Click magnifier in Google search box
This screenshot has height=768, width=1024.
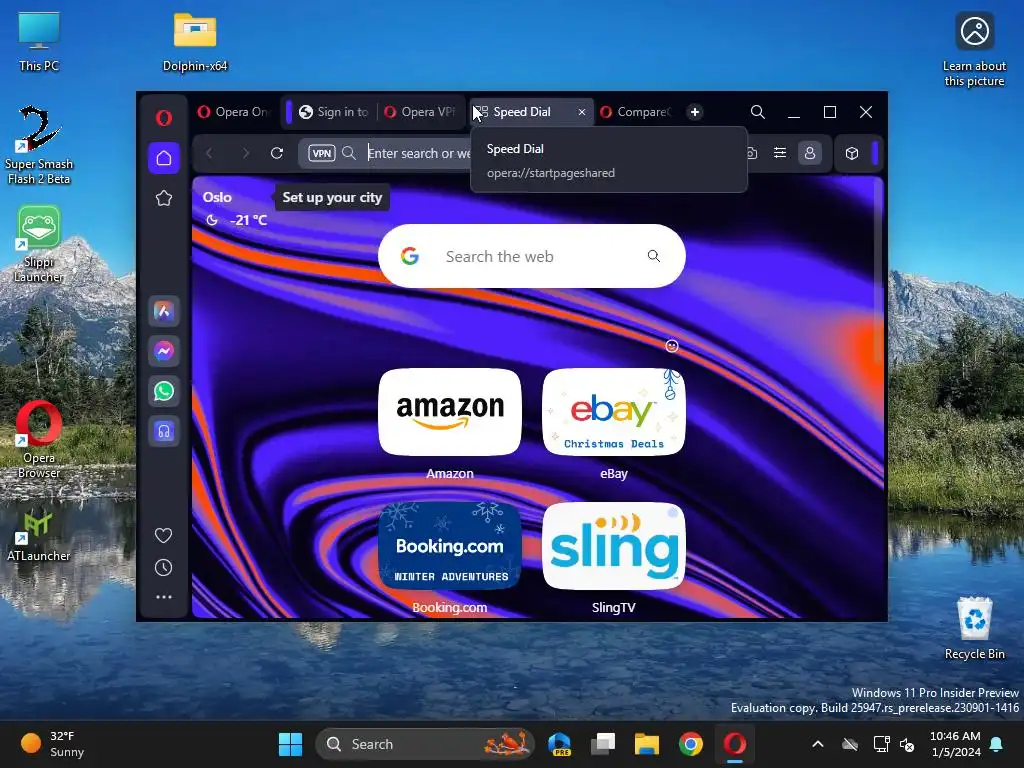(654, 256)
